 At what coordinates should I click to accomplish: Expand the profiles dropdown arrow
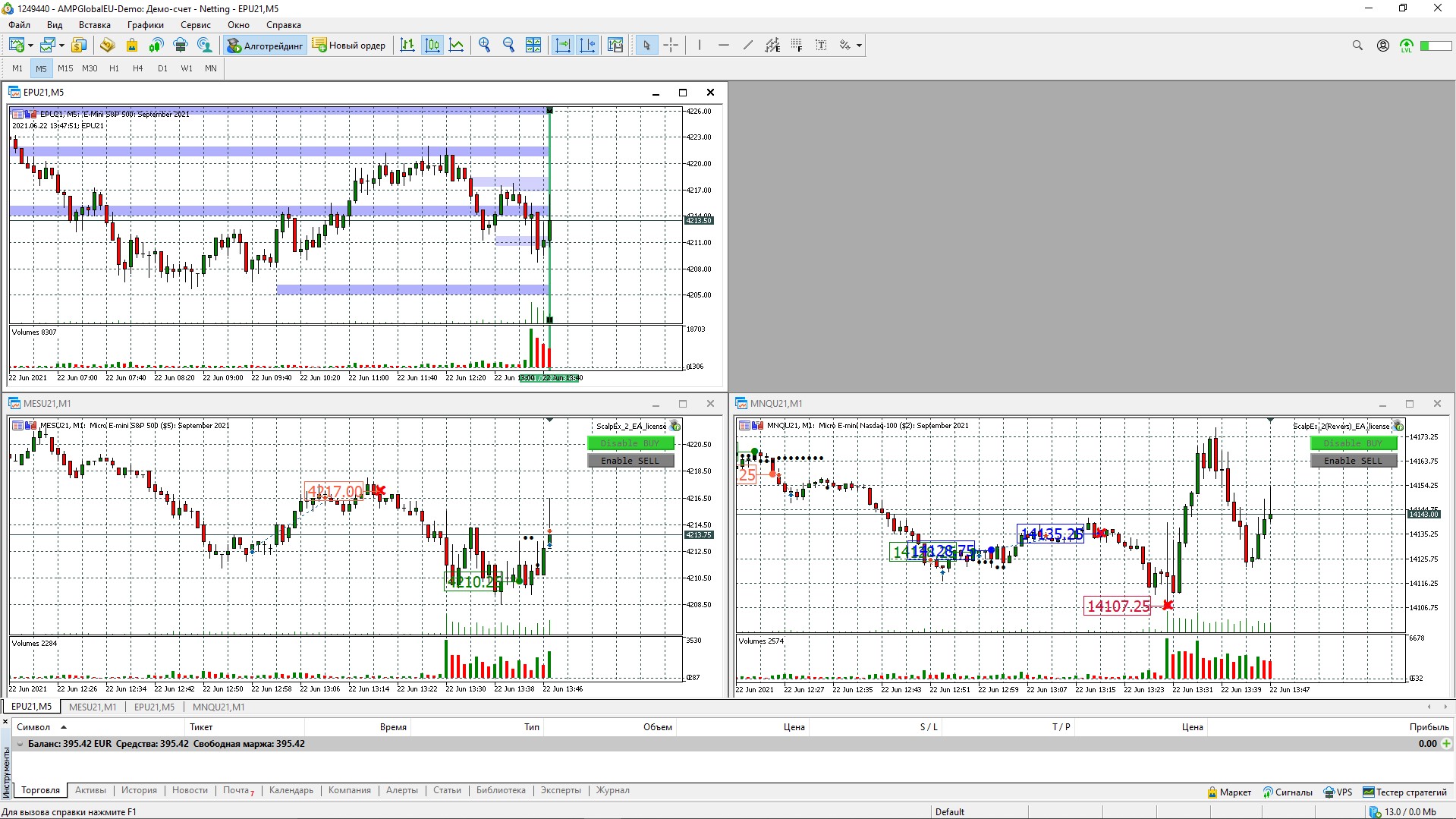pos(61,46)
